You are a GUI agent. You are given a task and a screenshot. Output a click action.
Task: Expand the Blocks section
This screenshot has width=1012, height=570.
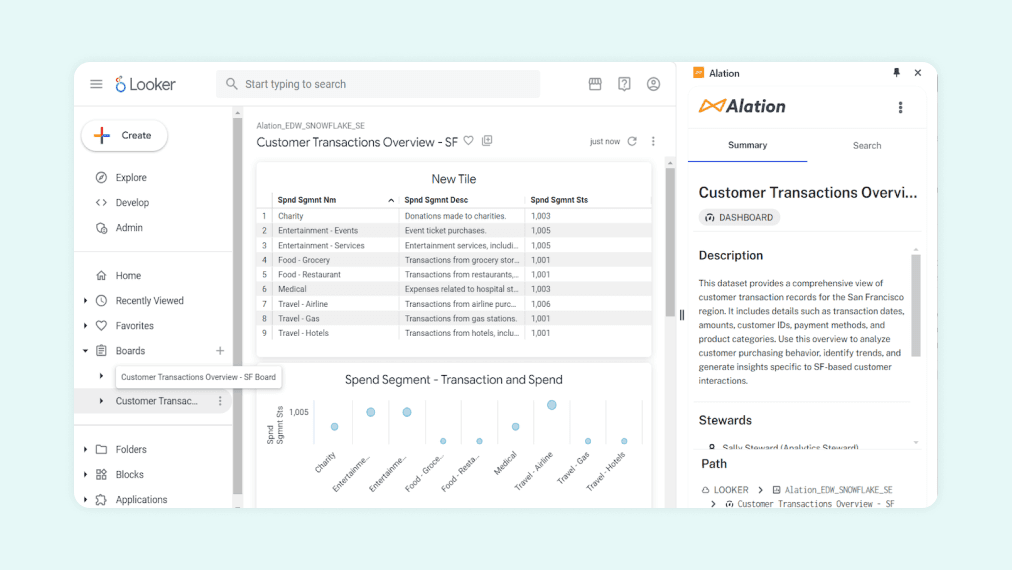(x=86, y=474)
